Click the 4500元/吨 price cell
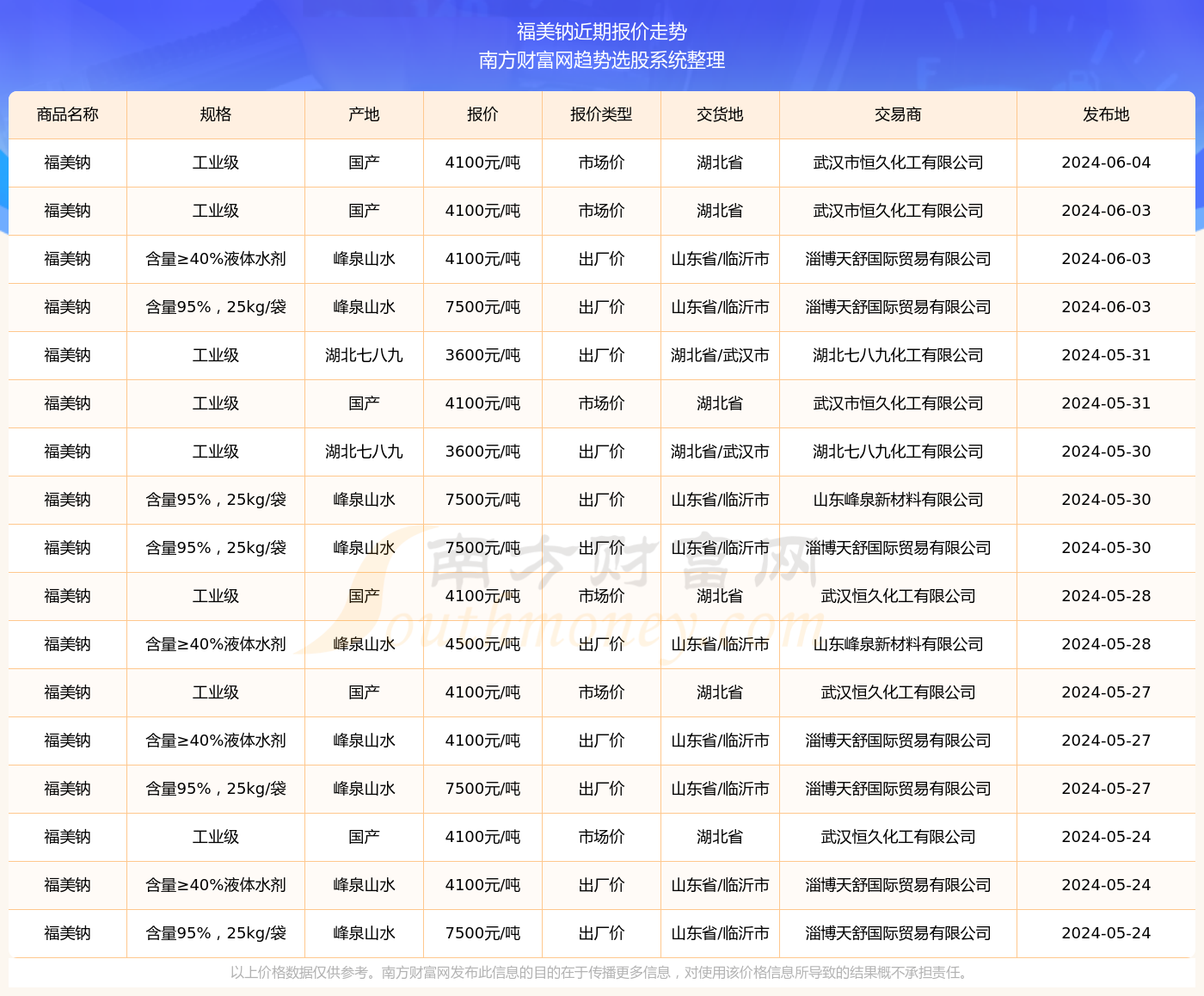The height and width of the screenshot is (996, 1204). pos(482,644)
